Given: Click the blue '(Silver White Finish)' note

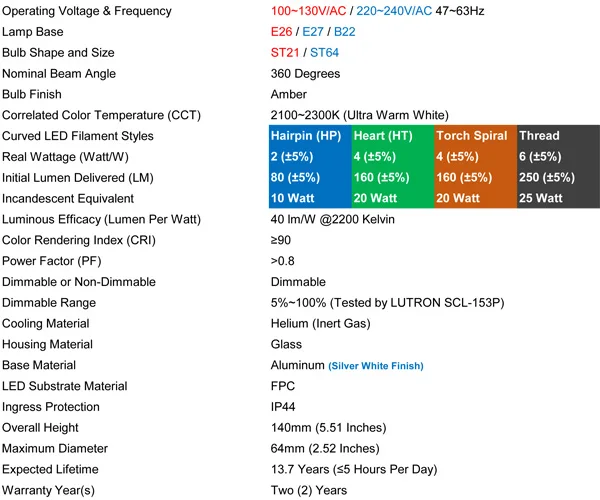Looking at the screenshot, I should pyautogui.click(x=376, y=366).
